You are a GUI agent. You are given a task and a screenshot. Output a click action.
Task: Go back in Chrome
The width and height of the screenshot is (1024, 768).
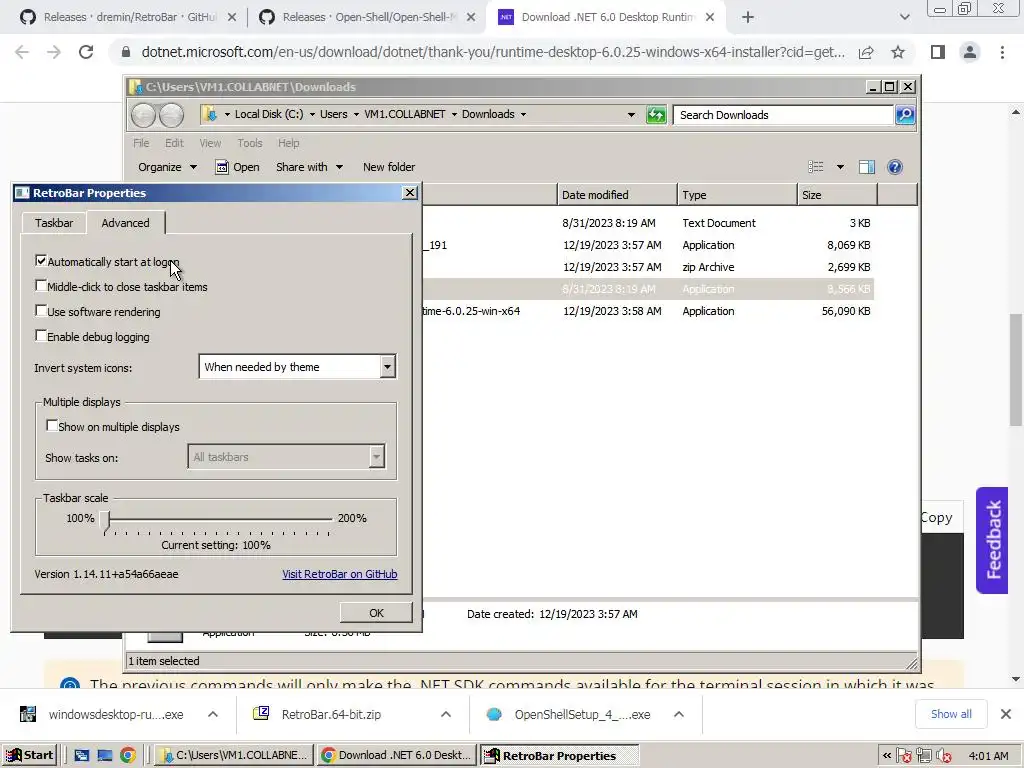tap(22, 52)
